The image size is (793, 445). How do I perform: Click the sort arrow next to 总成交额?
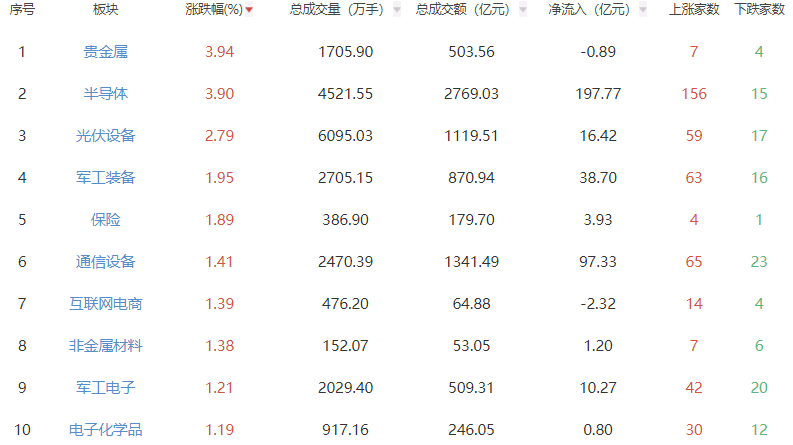click(x=522, y=10)
